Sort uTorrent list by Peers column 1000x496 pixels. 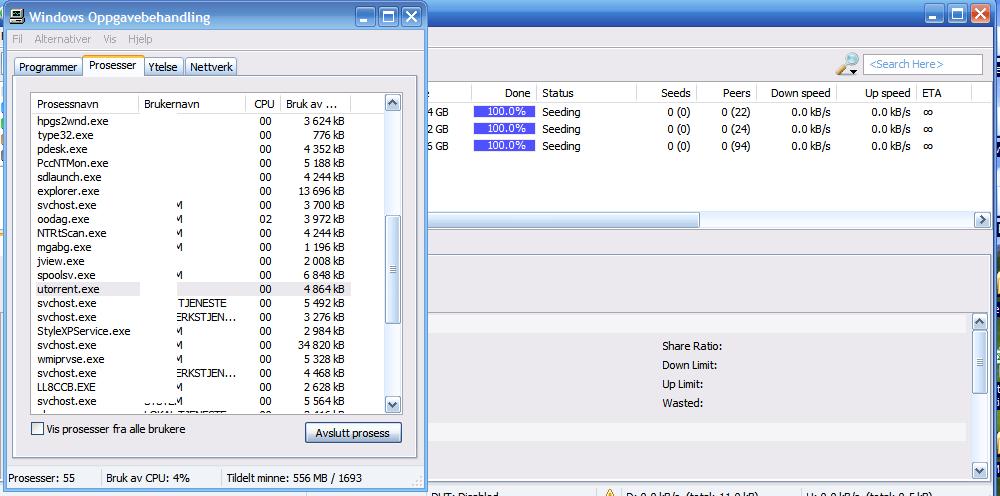point(726,93)
